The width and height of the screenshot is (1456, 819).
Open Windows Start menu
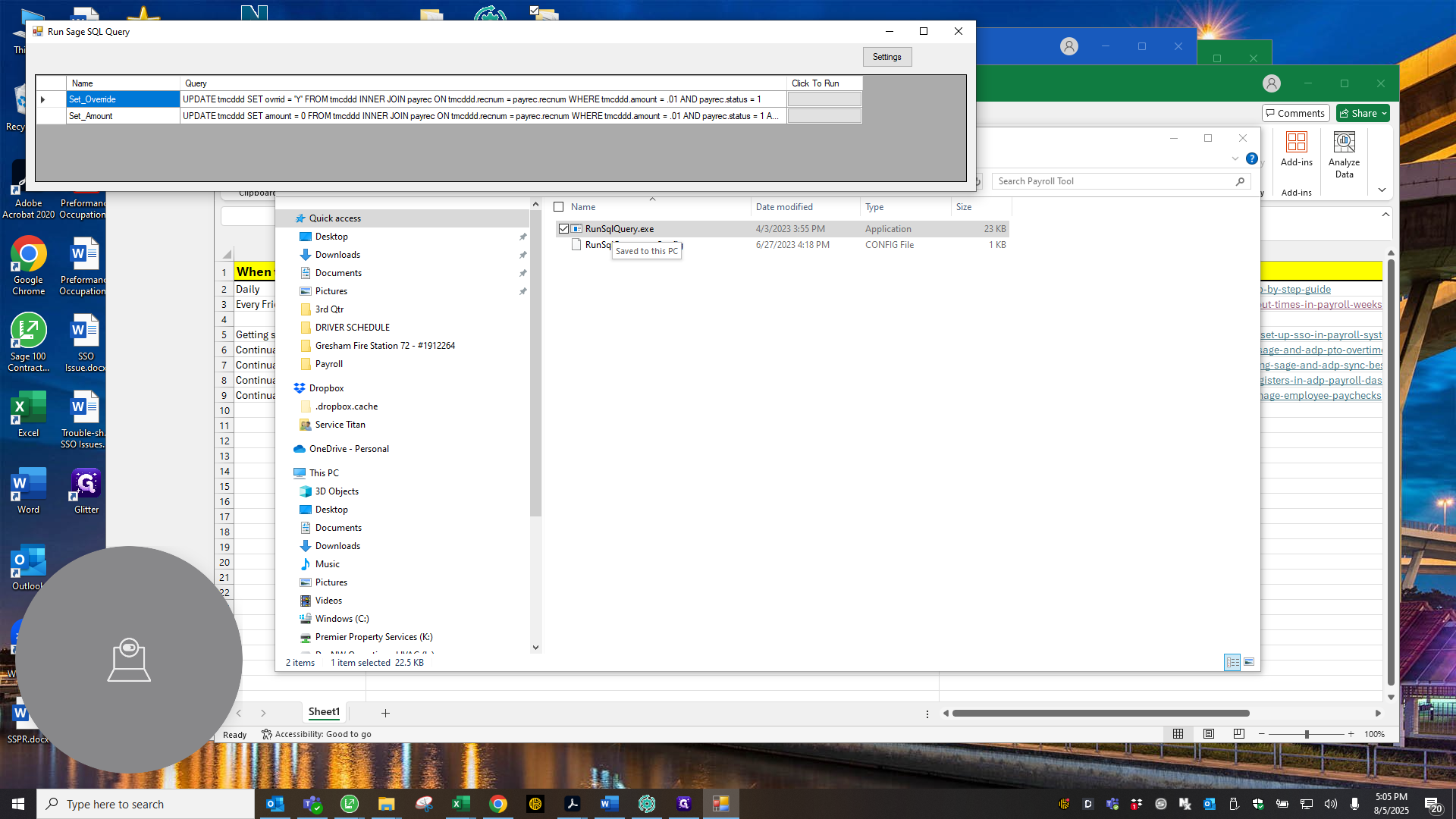pos(18,804)
